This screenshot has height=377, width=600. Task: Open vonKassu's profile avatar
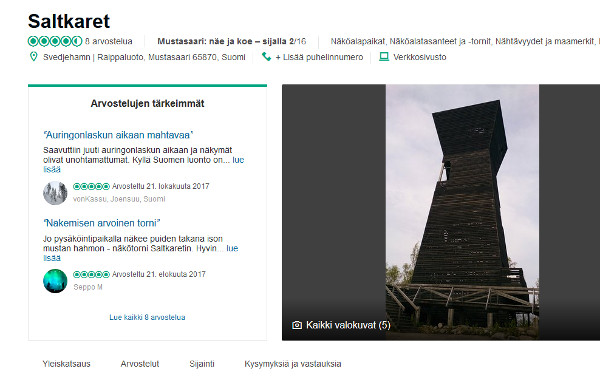[x=55, y=193]
